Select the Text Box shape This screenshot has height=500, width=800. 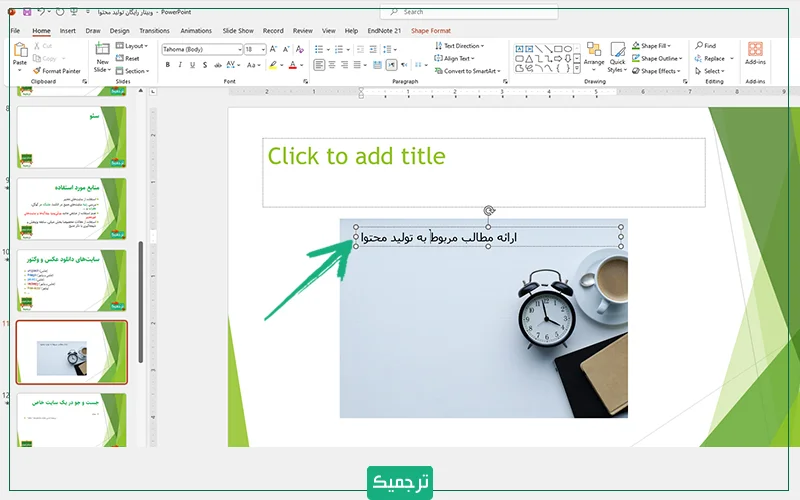click(519, 49)
